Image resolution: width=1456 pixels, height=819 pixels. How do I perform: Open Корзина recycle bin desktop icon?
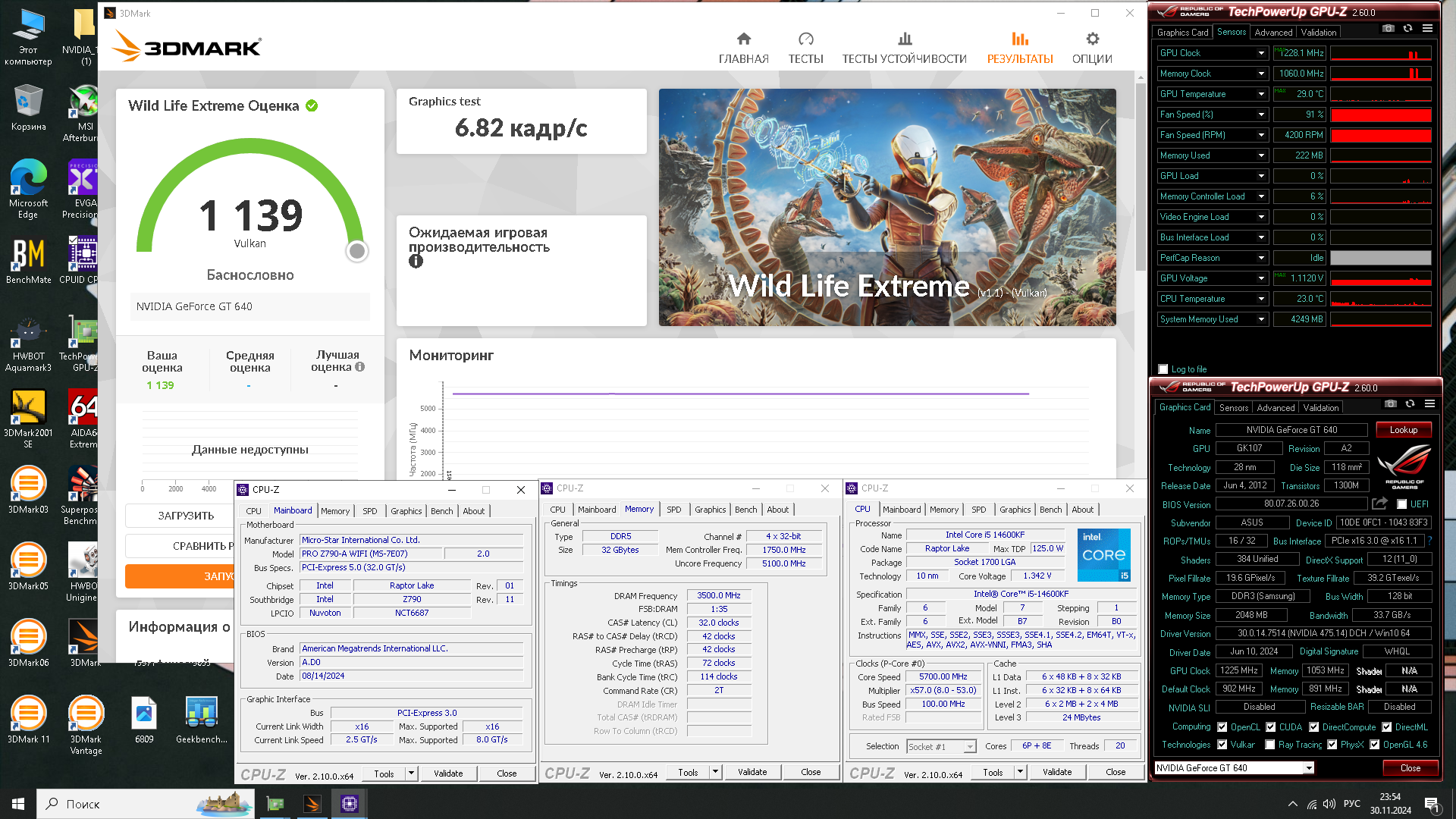[x=28, y=108]
